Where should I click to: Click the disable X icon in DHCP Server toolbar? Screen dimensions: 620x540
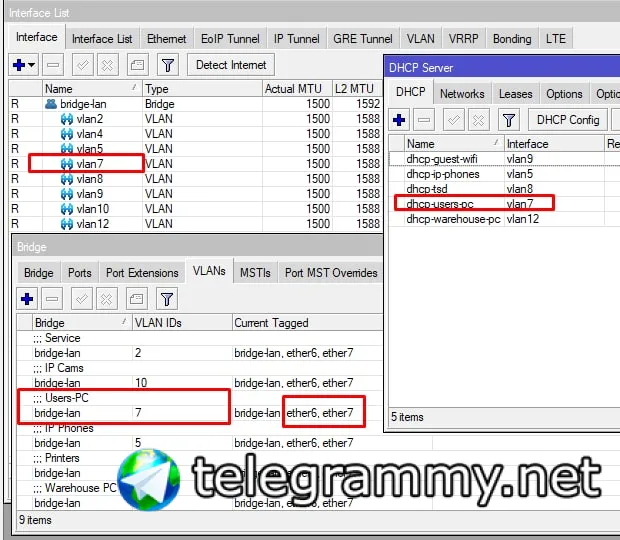478,119
